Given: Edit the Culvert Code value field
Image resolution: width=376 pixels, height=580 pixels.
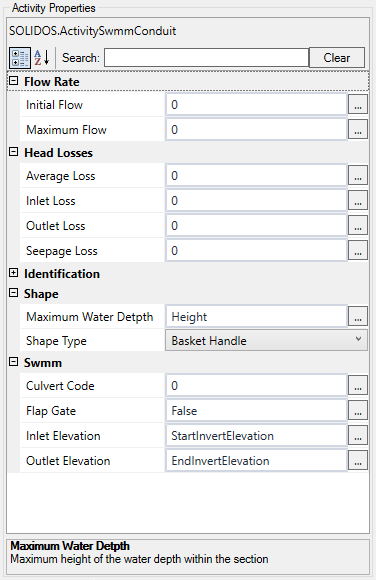Looking at the screenshot, I should 256,386.
